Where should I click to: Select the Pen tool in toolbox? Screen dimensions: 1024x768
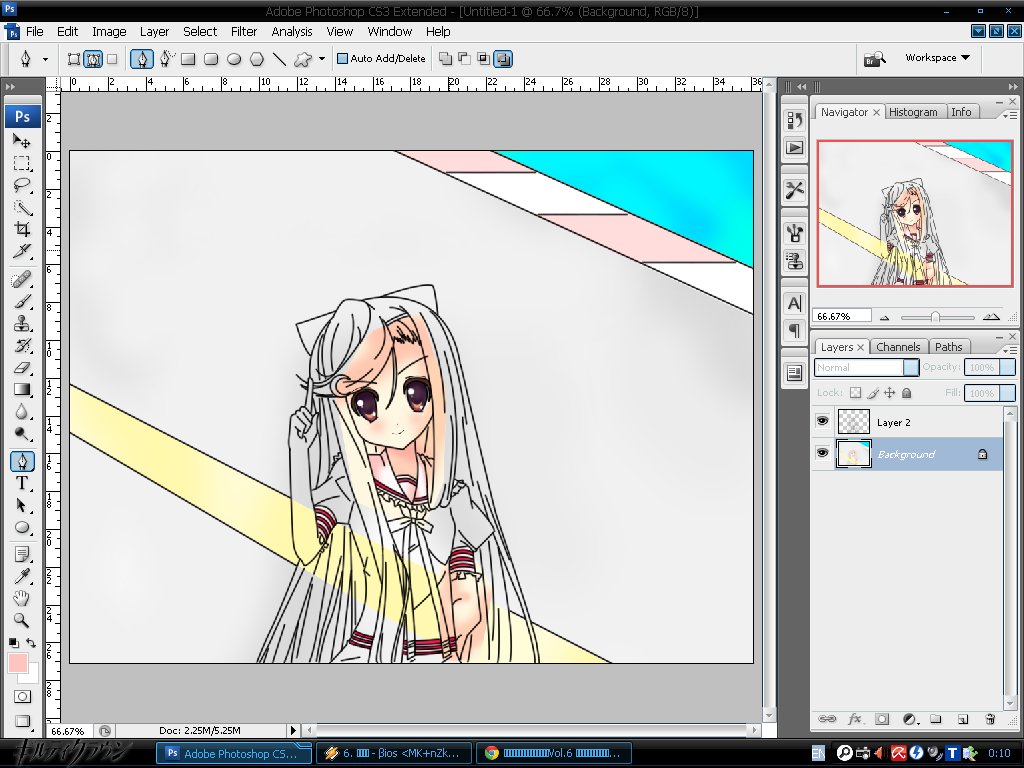tap(22, 462)
